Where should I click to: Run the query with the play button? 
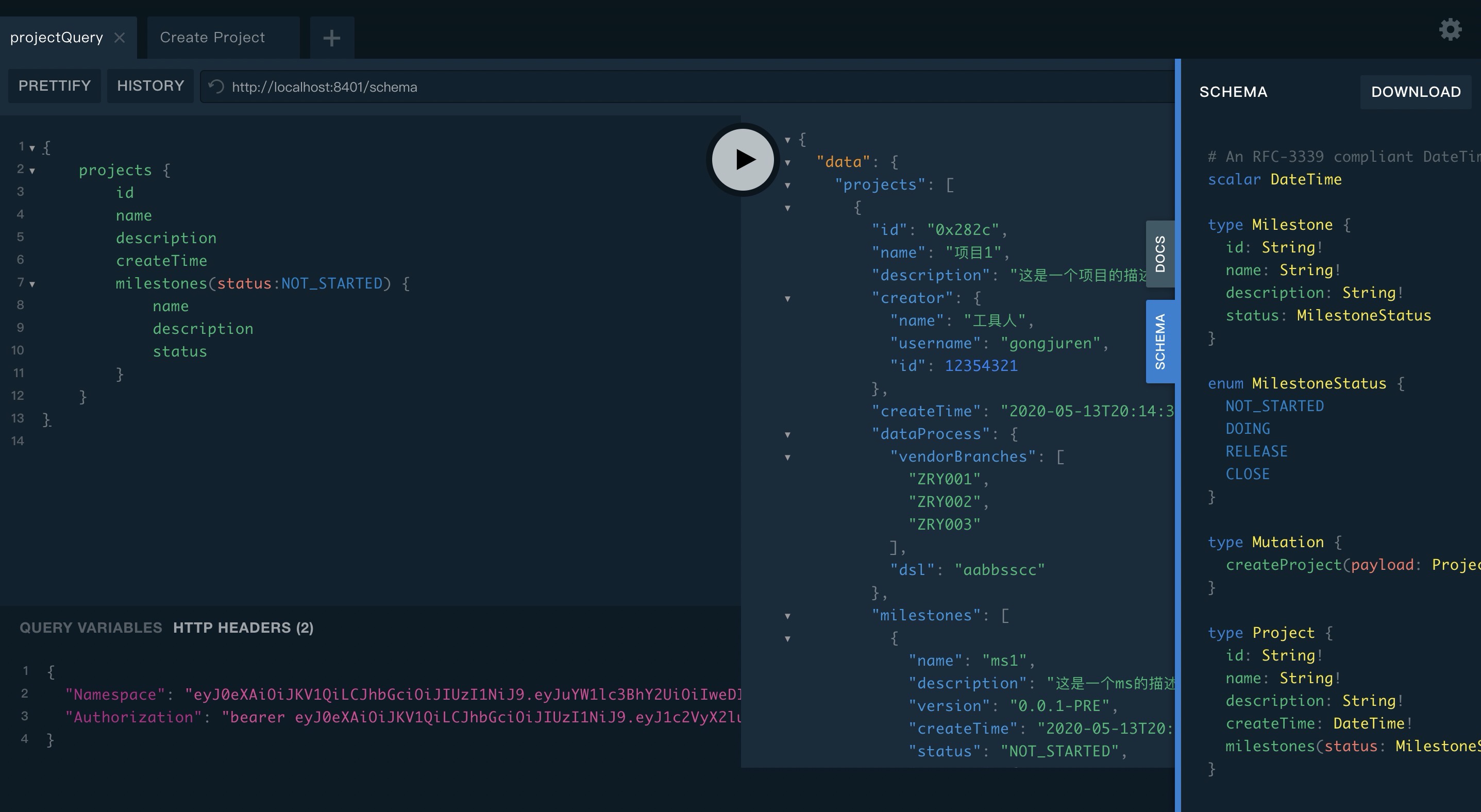742,159
